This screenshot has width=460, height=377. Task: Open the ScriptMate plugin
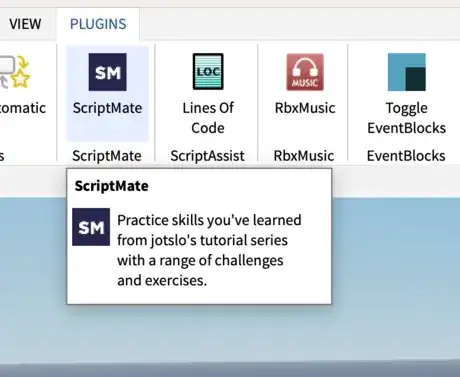click(x=107, y=93)
